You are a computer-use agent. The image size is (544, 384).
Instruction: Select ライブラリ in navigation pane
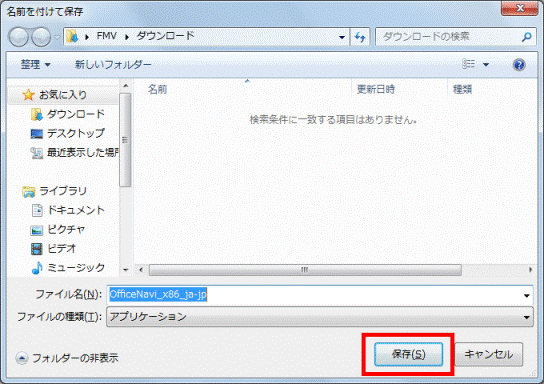(62, 191)
